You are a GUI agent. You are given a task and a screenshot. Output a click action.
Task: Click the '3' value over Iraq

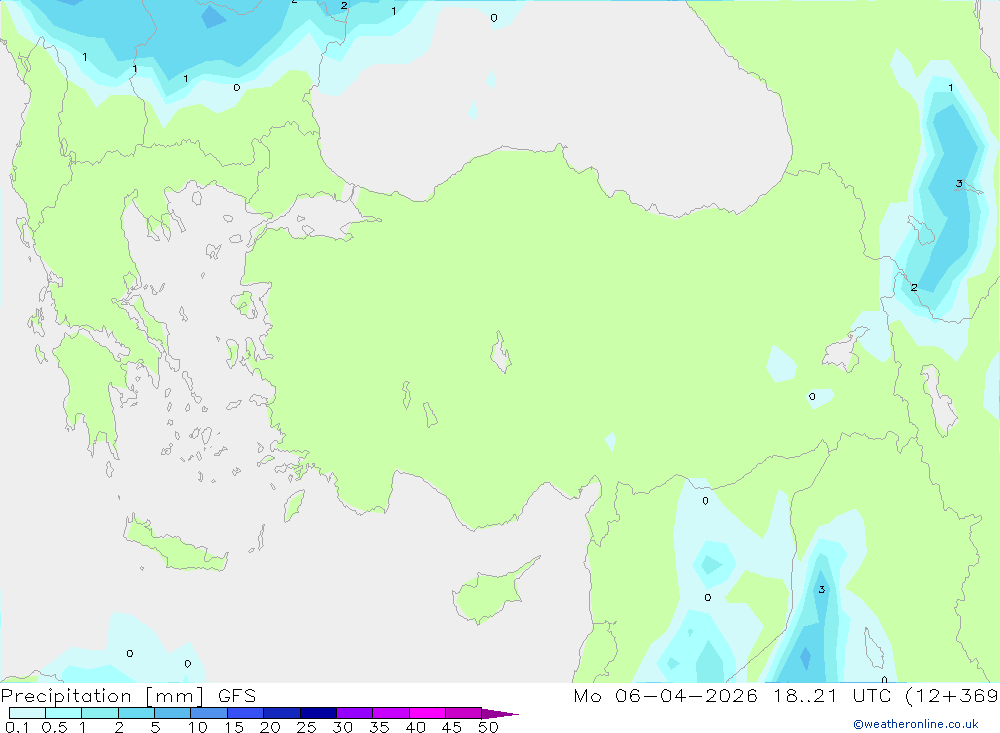tap(821, 589)
